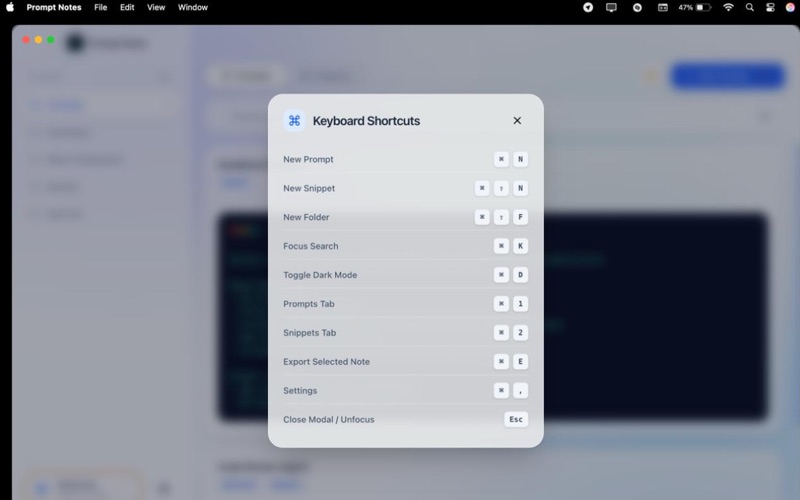Click the battery status in the menu bar

click(694, 7)
